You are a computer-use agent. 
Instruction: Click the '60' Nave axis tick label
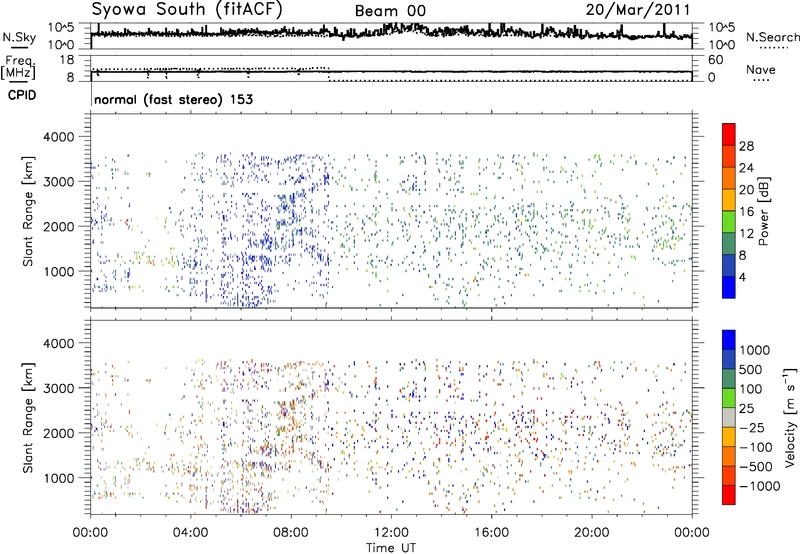pos(716,60)
